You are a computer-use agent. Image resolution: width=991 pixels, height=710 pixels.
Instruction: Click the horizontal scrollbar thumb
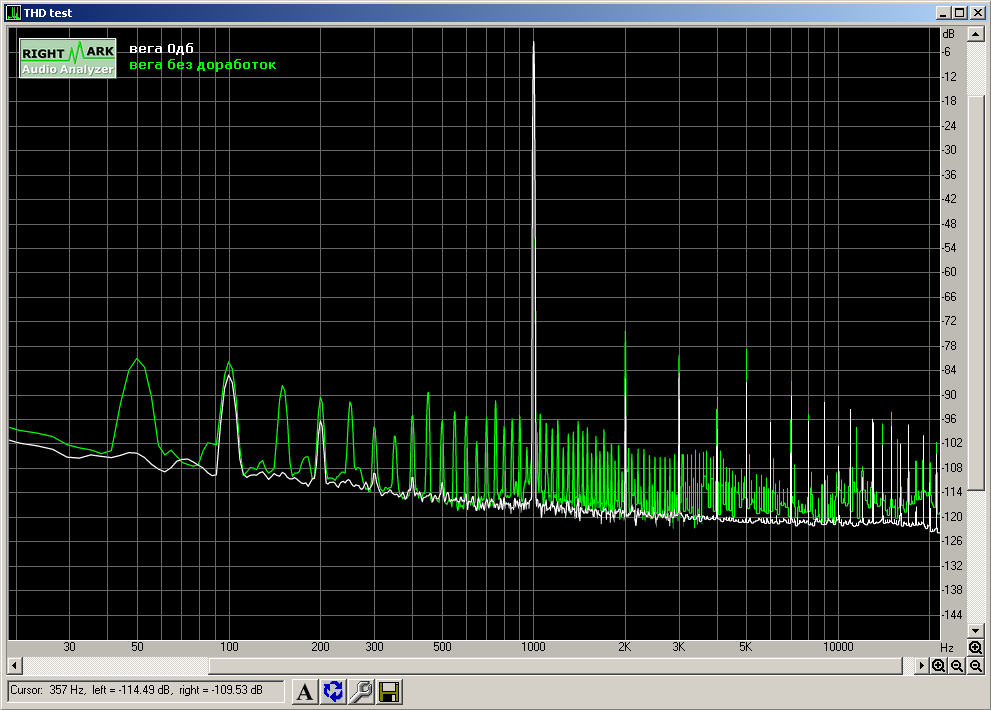click(x=556, y=666)
